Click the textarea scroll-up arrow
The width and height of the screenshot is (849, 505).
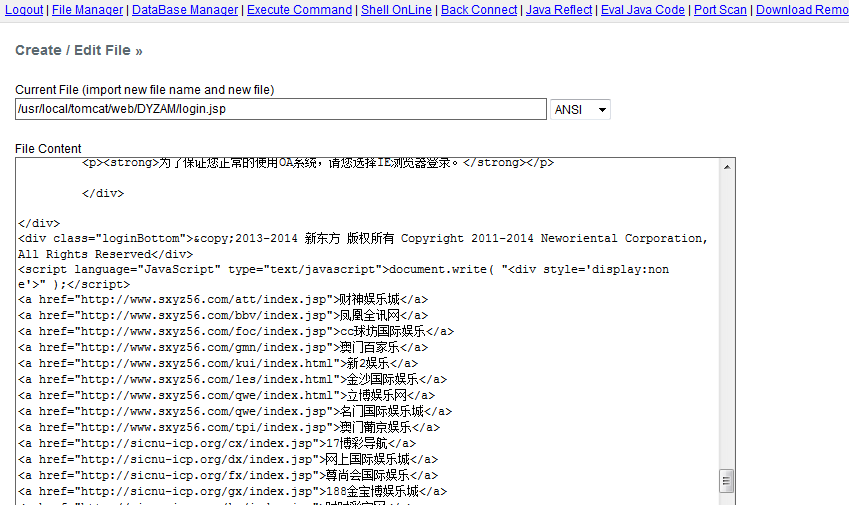tap(727, 167)
